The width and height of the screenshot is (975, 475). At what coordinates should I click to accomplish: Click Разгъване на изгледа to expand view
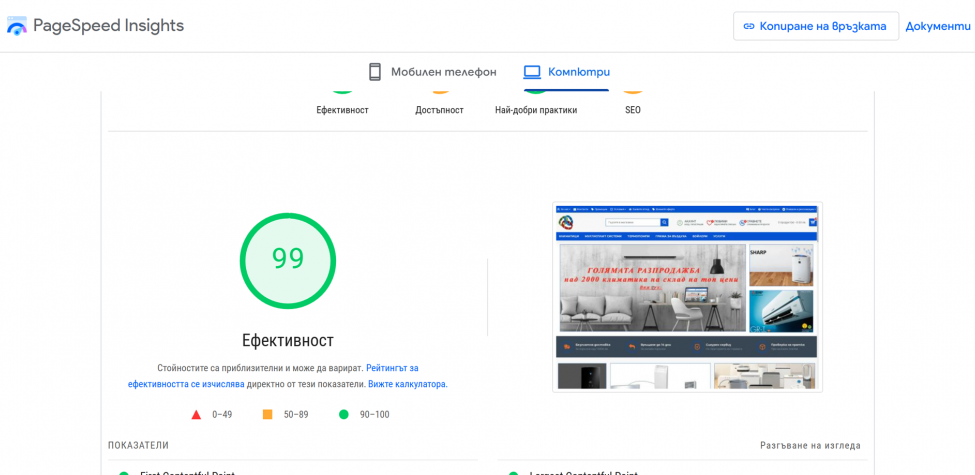click(810, 446)
